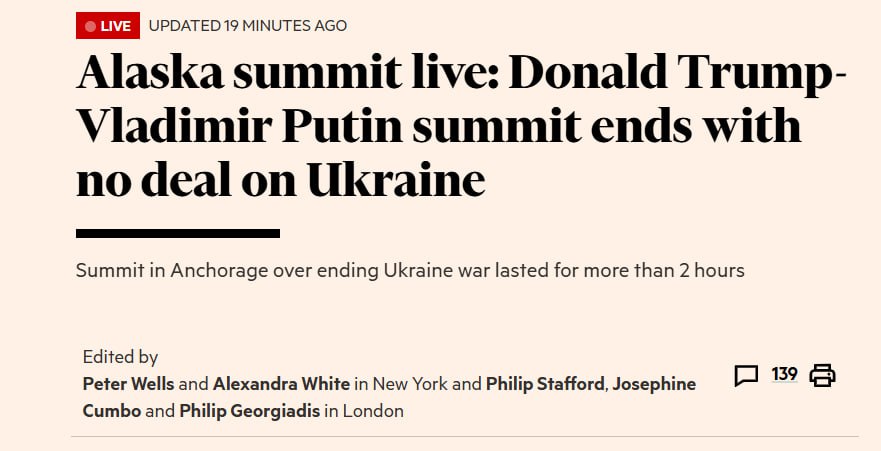The height and width of the screenshot is (451, 881).
Task: Click the red LIVE badge
Action: [107, 25]
